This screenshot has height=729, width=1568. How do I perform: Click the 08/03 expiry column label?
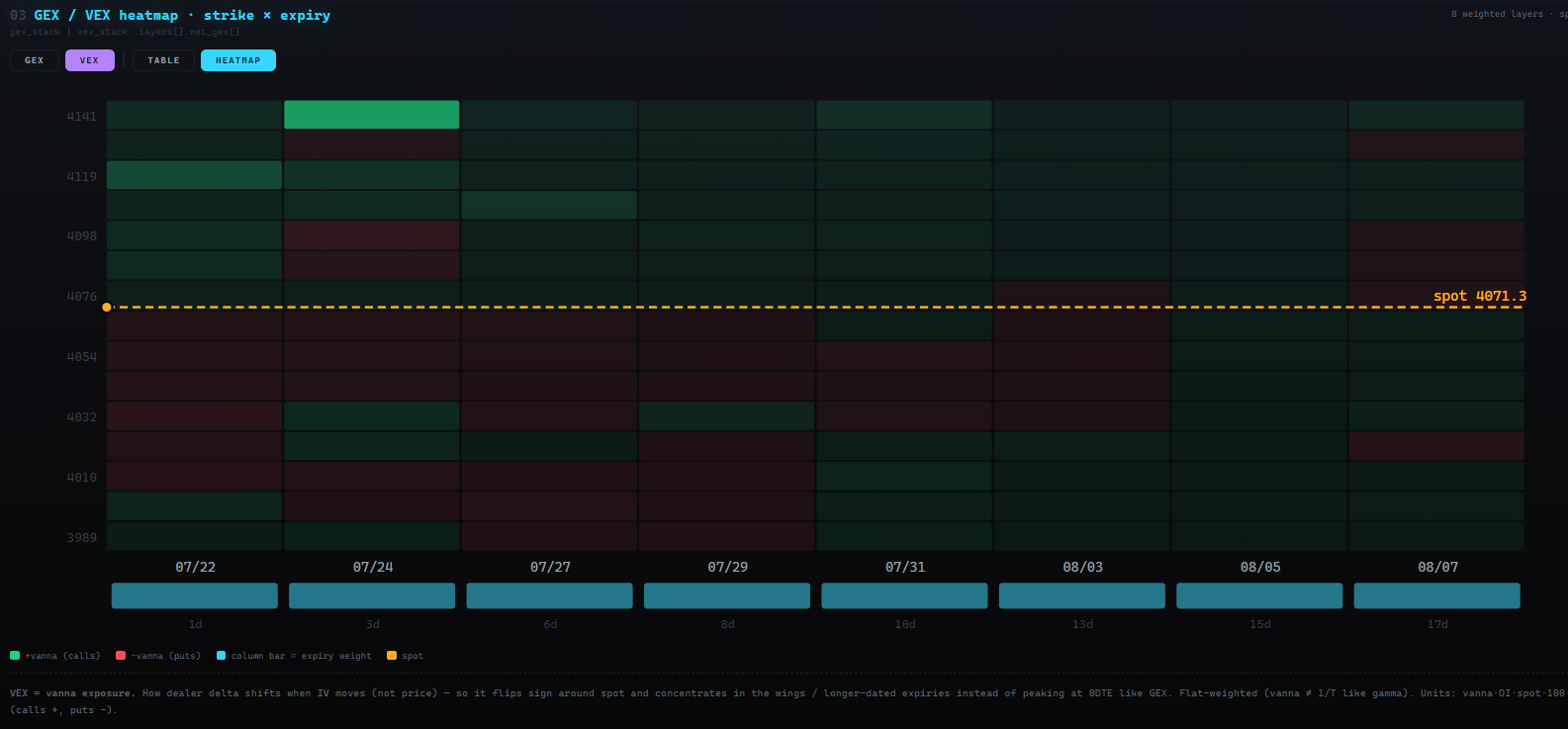(x=1083, y=567)
